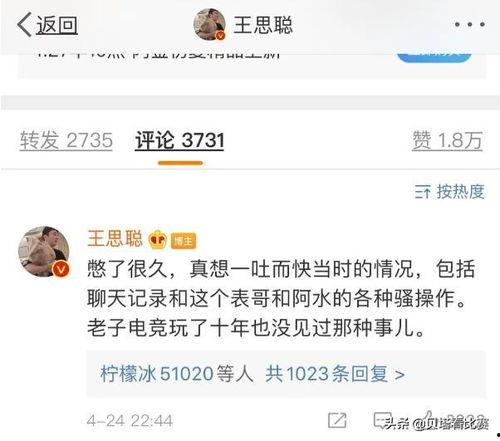Click the sort arrows icon beside 按热度
This screenshot has width=500, height=441.
[x=423, y=192]
